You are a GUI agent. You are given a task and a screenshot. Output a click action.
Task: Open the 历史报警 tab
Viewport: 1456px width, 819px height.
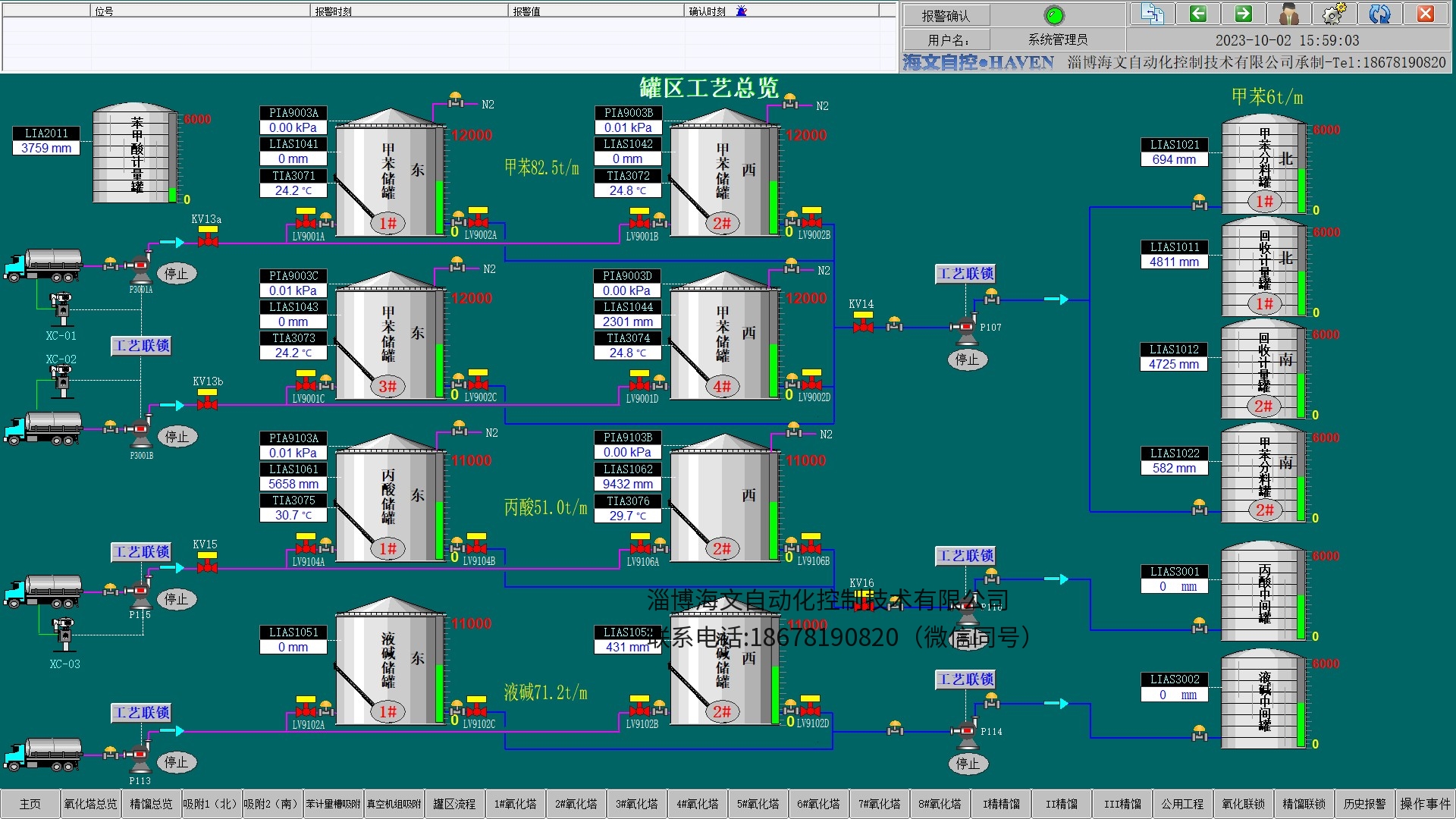point(1365,804)
